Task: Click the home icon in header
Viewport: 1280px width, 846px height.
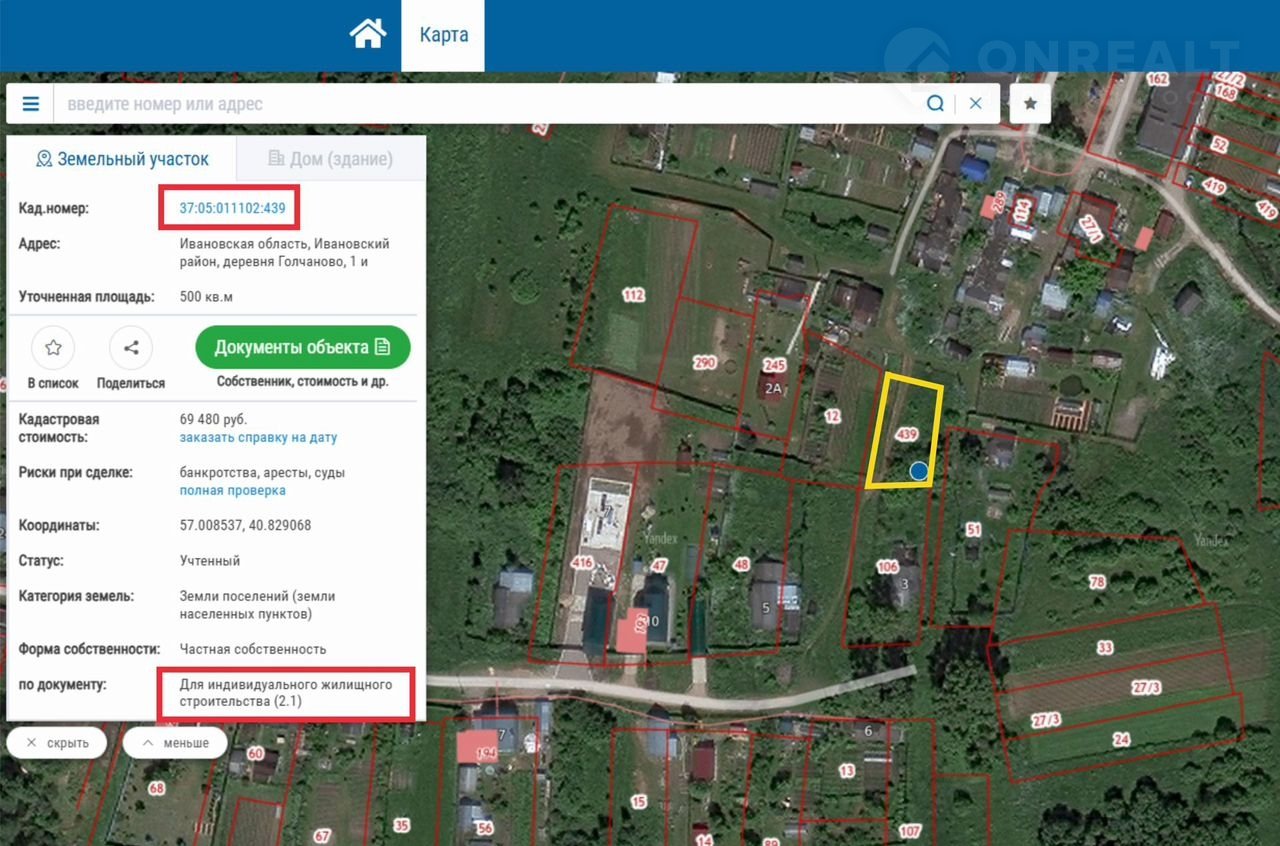Action: (367, 34)
